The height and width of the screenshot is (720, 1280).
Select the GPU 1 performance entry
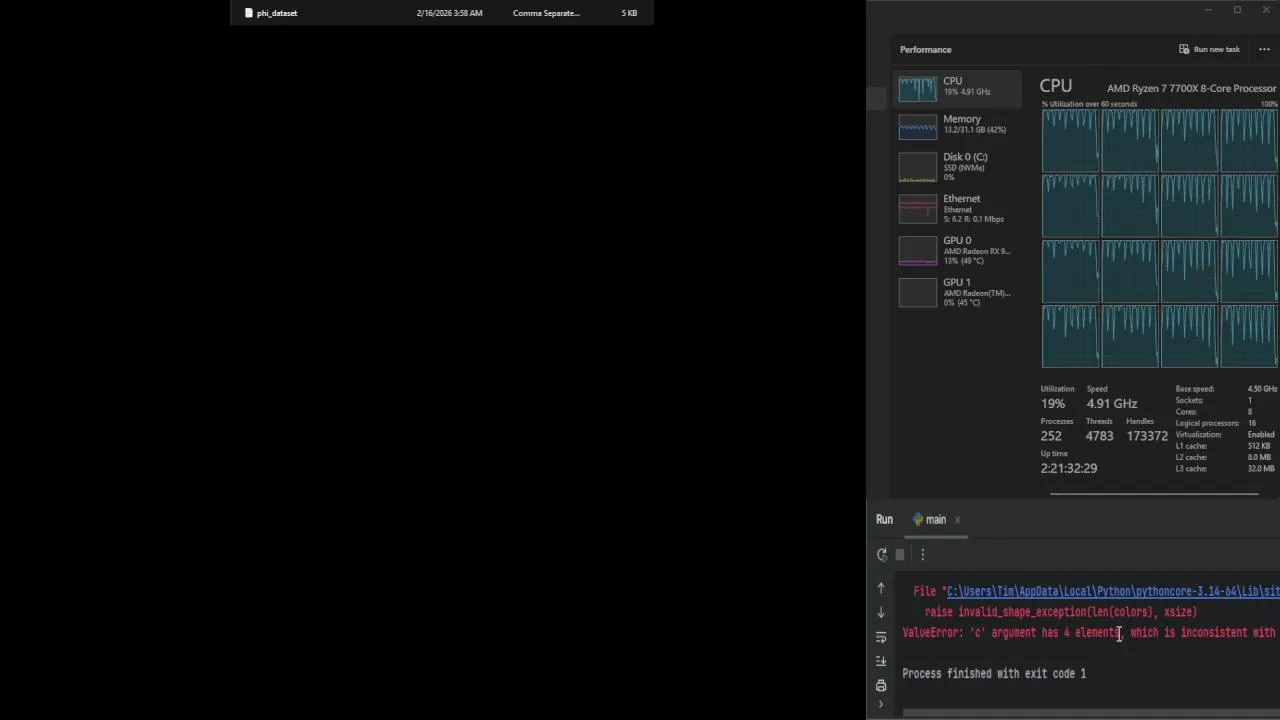click(958, 292)
